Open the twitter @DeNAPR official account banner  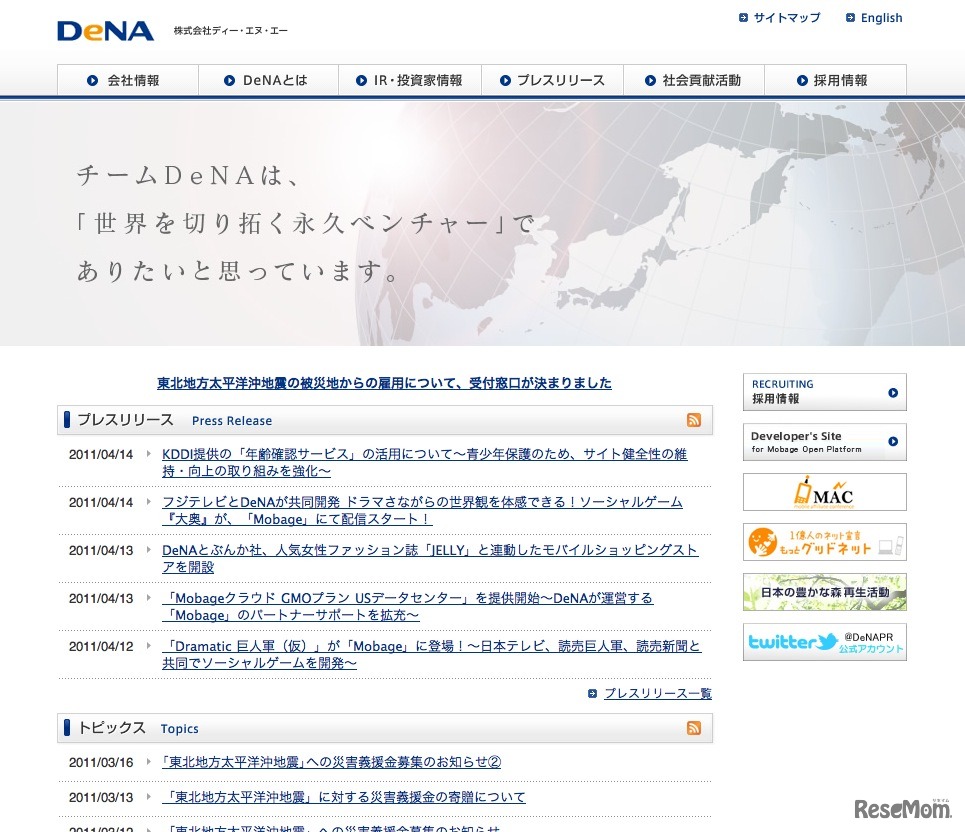pos(824,642)
